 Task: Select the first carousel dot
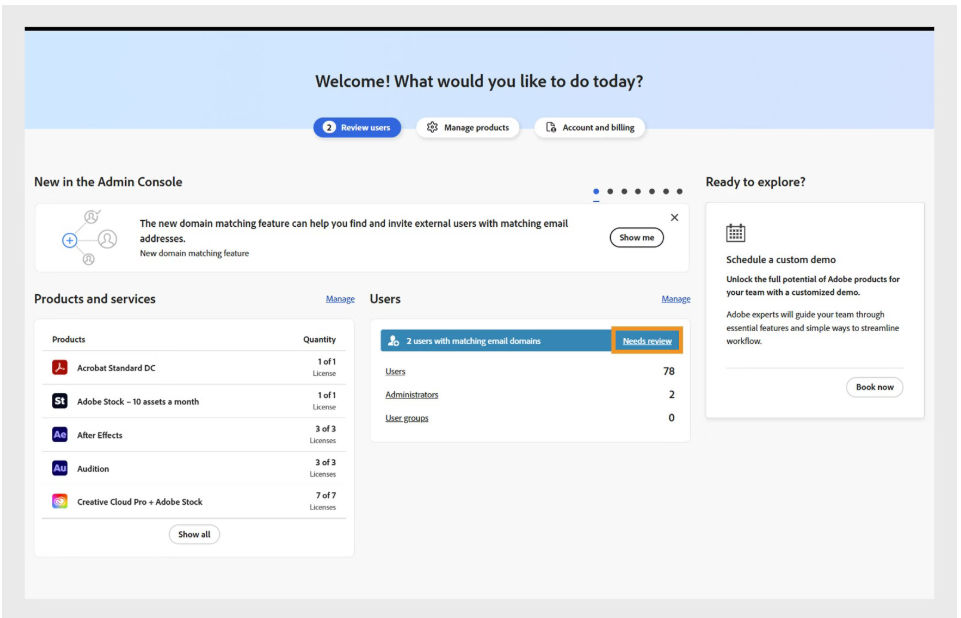596,191
